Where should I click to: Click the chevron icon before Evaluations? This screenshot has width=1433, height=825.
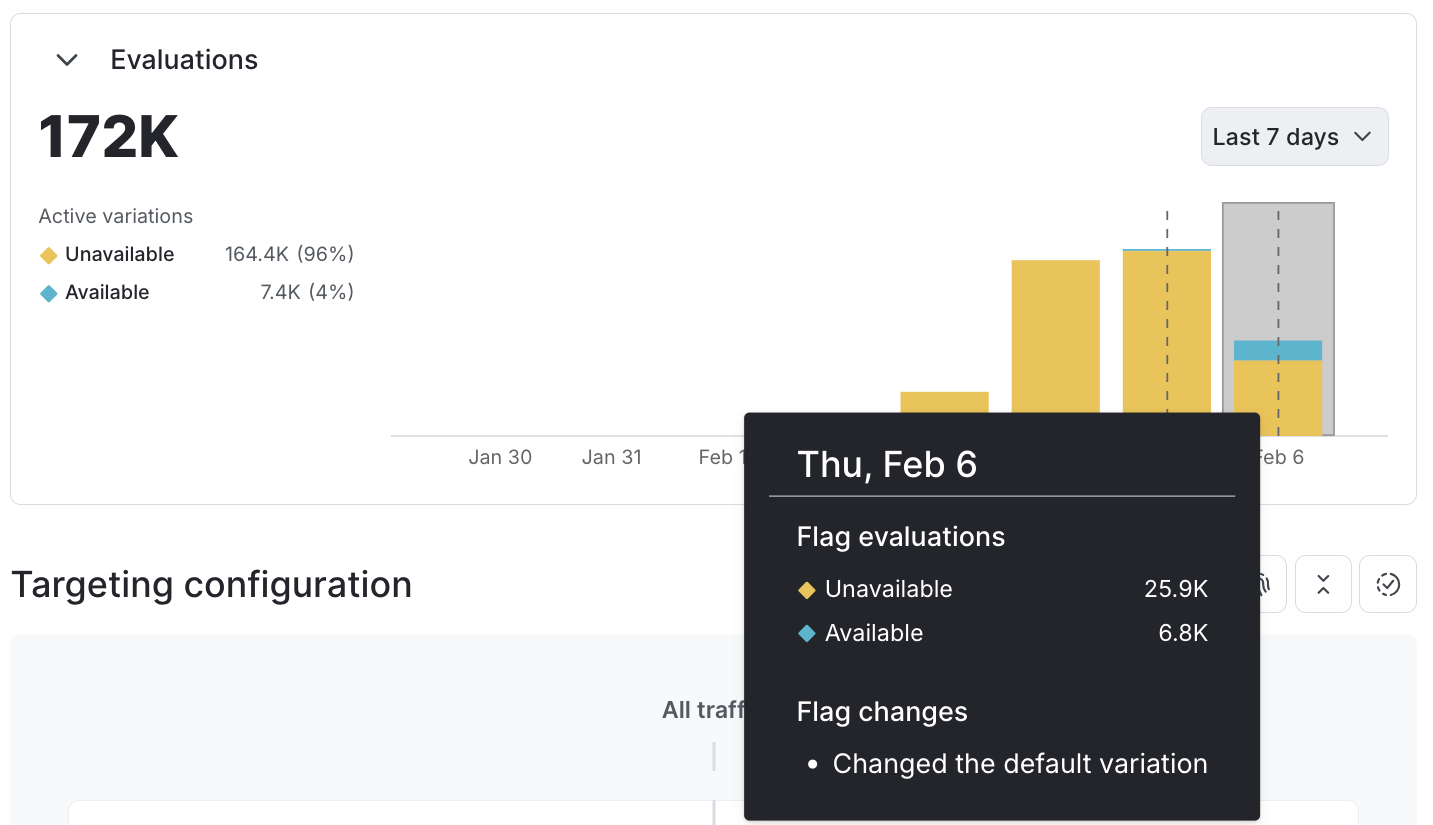(x=66, y=60)
